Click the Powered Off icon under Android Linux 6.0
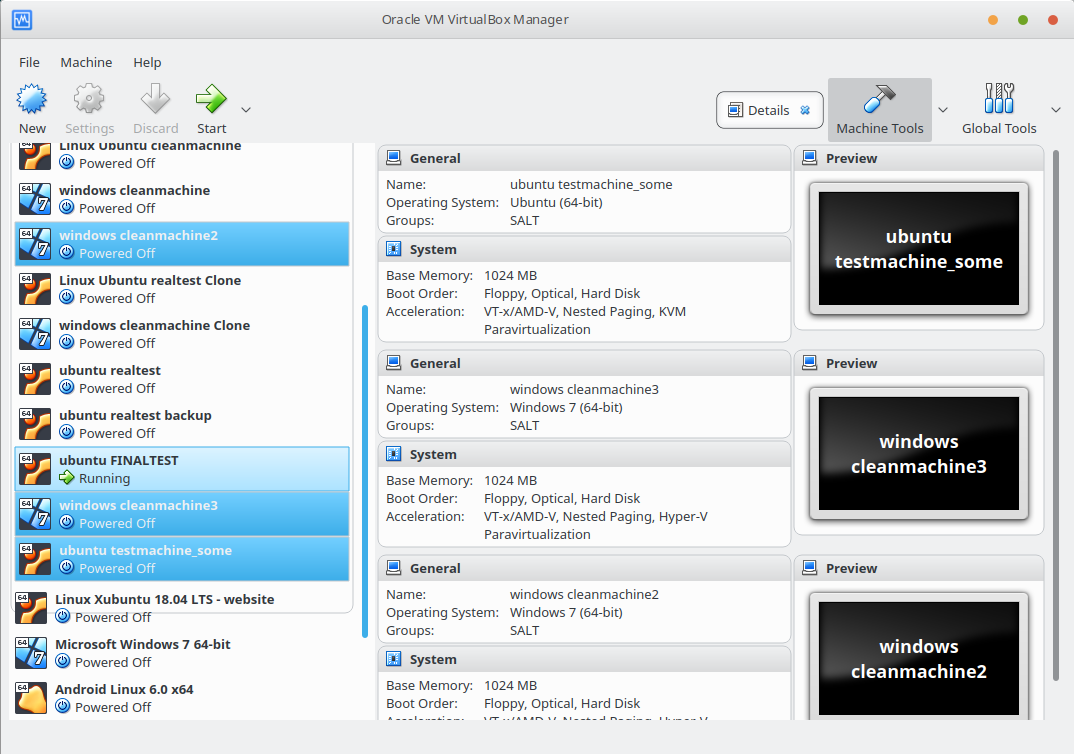This screenshot has width=1074, height=754. pos(62,706)
